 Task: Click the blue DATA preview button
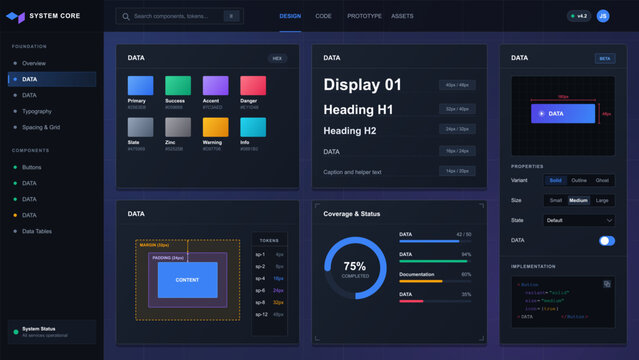click(563, 114)
